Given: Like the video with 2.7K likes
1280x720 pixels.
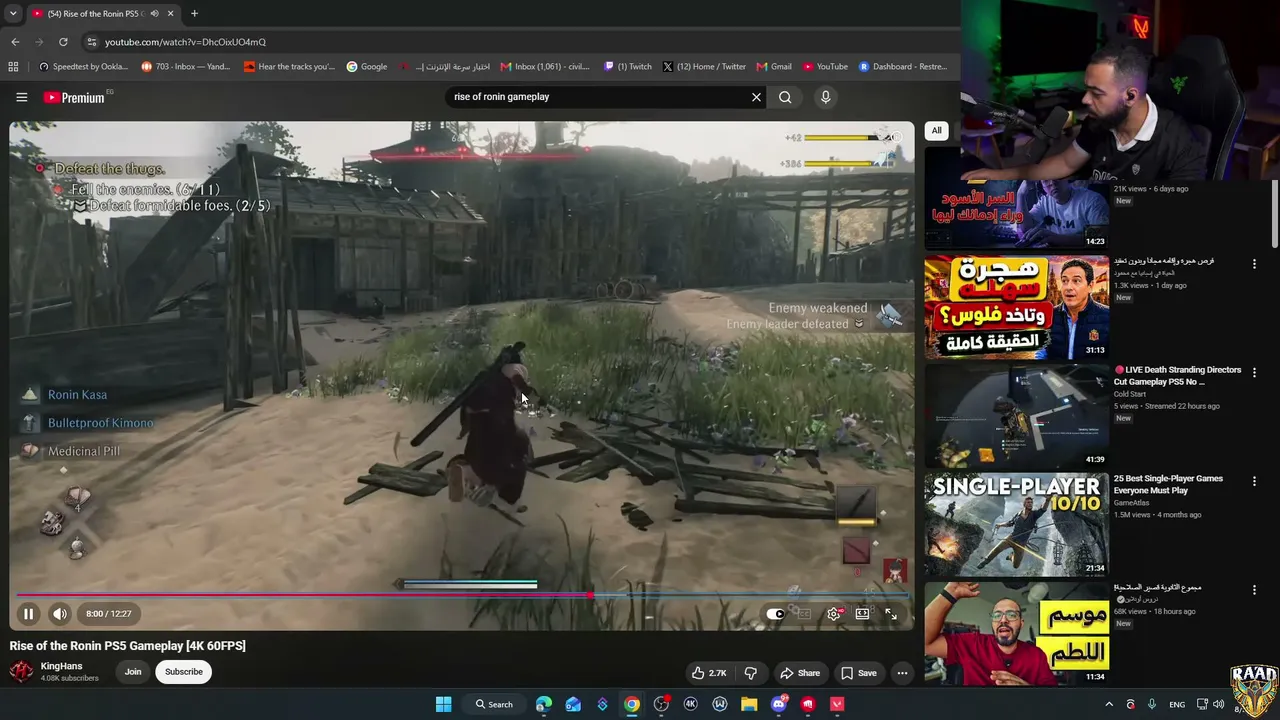Looking at the screenshot, I should [708, 673].
